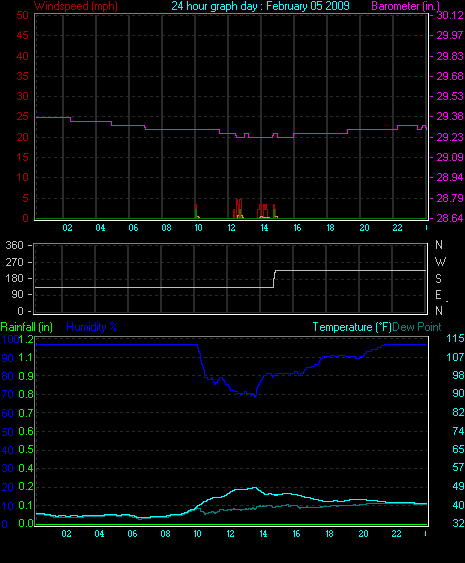This screenshot has height=563, width=465.
Task: Select the Humidity % legend label
Action: (x=92, y=327)
